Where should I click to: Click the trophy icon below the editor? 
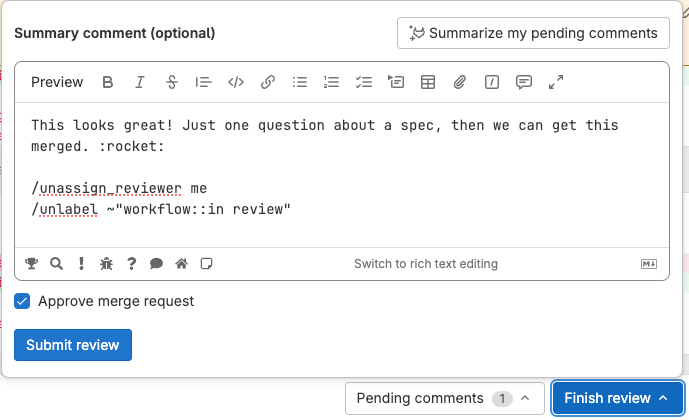32,264
